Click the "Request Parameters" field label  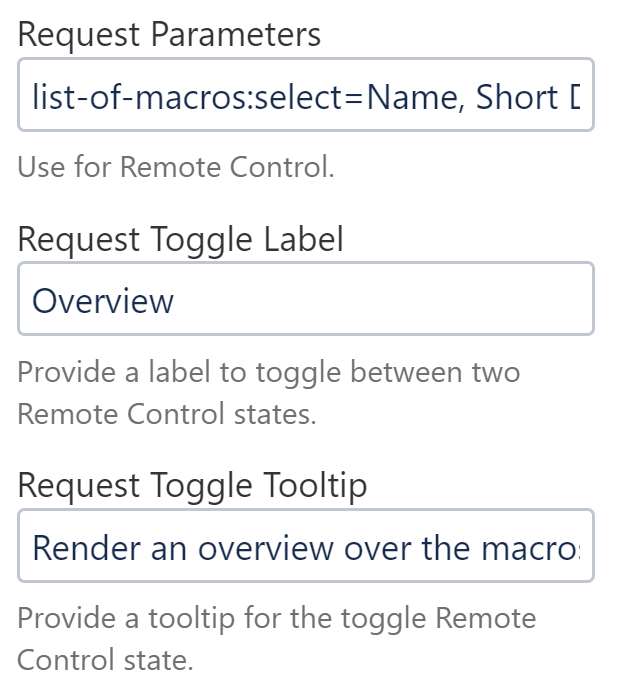coord(169,35)
